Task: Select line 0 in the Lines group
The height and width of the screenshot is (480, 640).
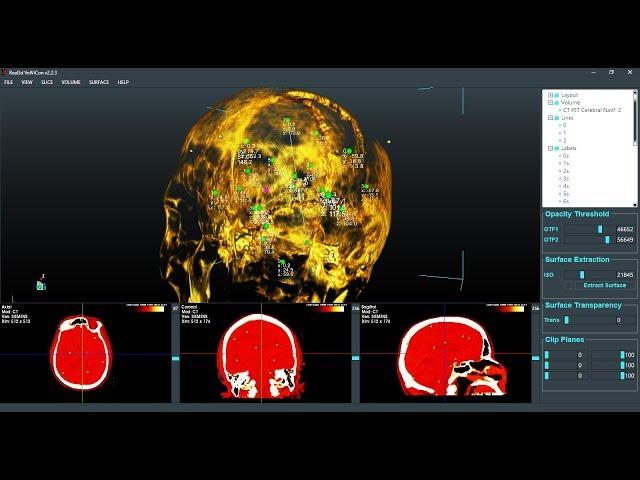Action: click(x=564, y=125)
